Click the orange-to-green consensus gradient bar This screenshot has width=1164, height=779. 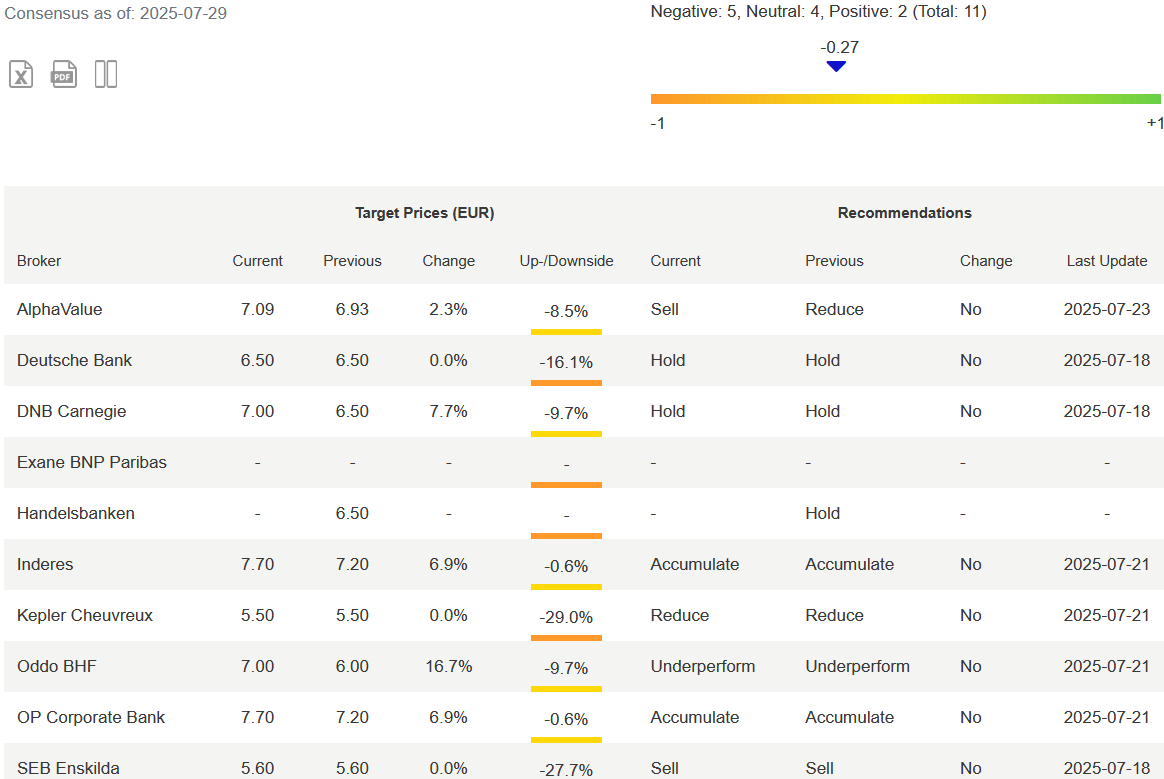click(x=906, y=99)
